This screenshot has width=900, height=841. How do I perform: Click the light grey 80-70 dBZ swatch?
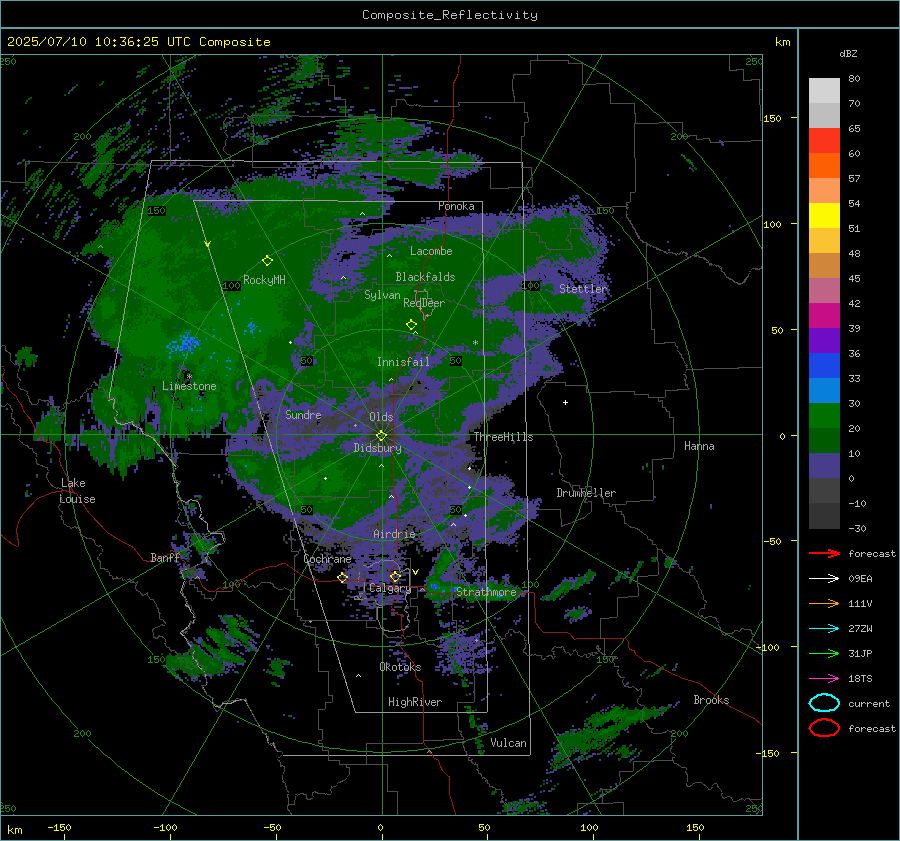click(824, 91)
